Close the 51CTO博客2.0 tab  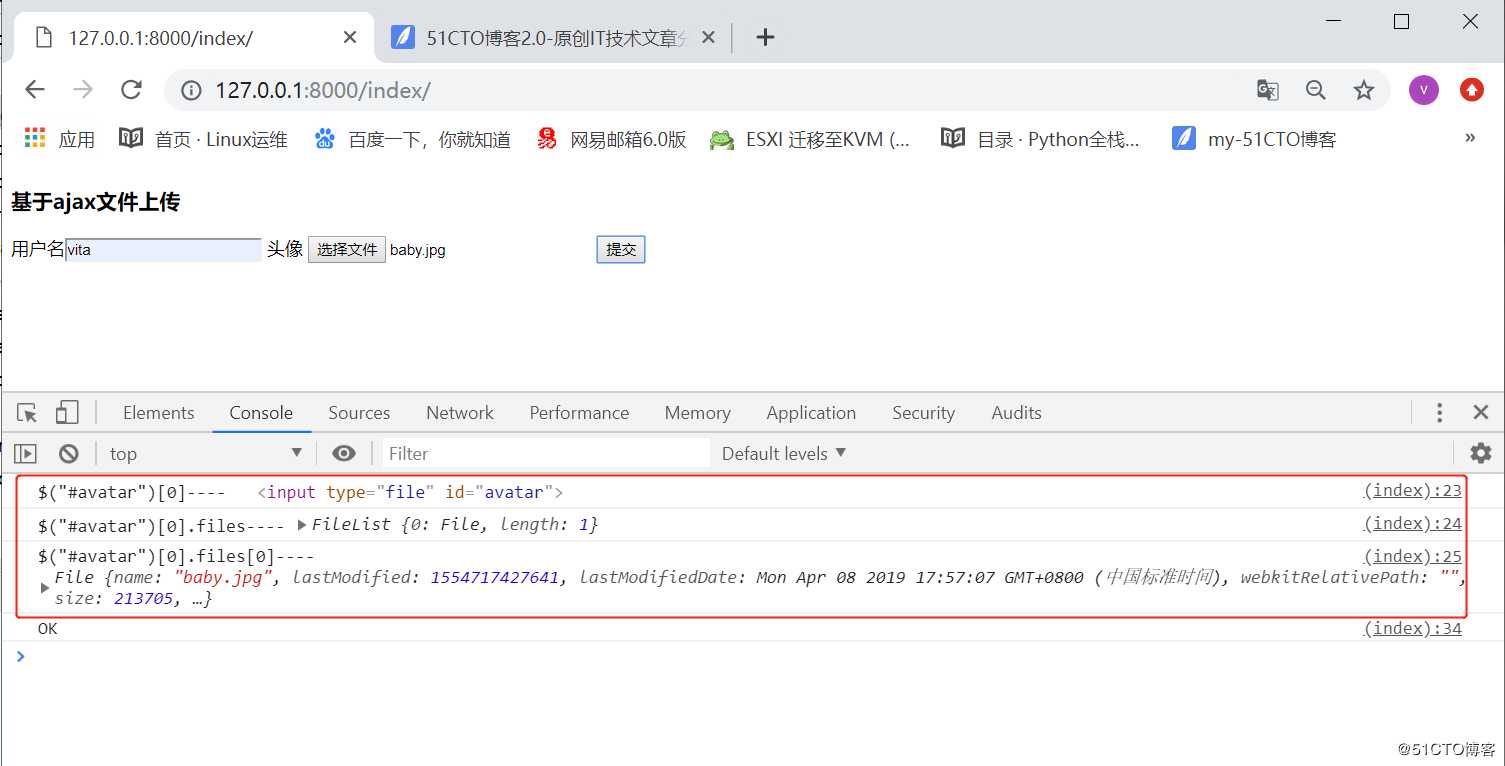(708, 37)
